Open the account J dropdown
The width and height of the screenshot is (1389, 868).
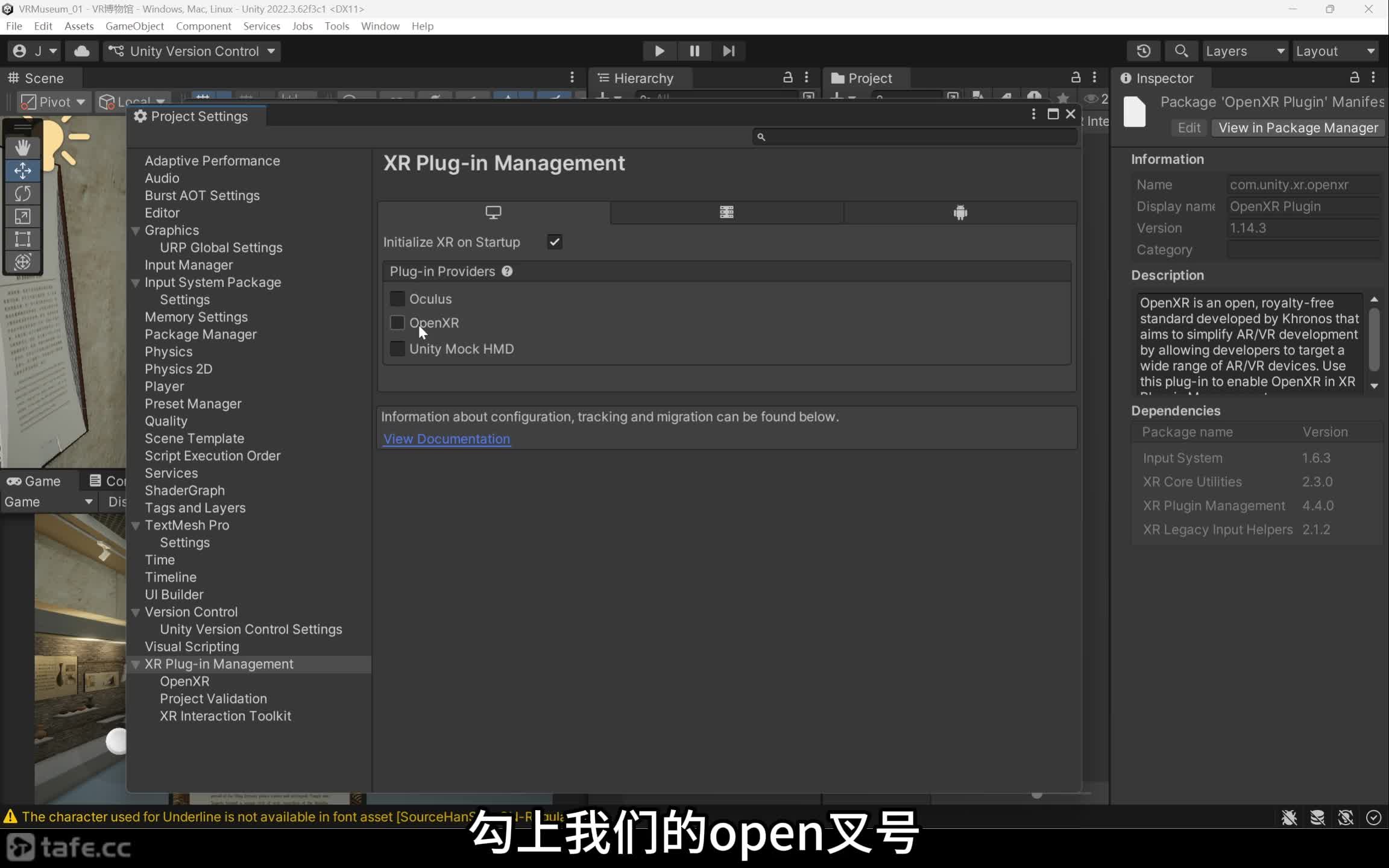point(36,51)
